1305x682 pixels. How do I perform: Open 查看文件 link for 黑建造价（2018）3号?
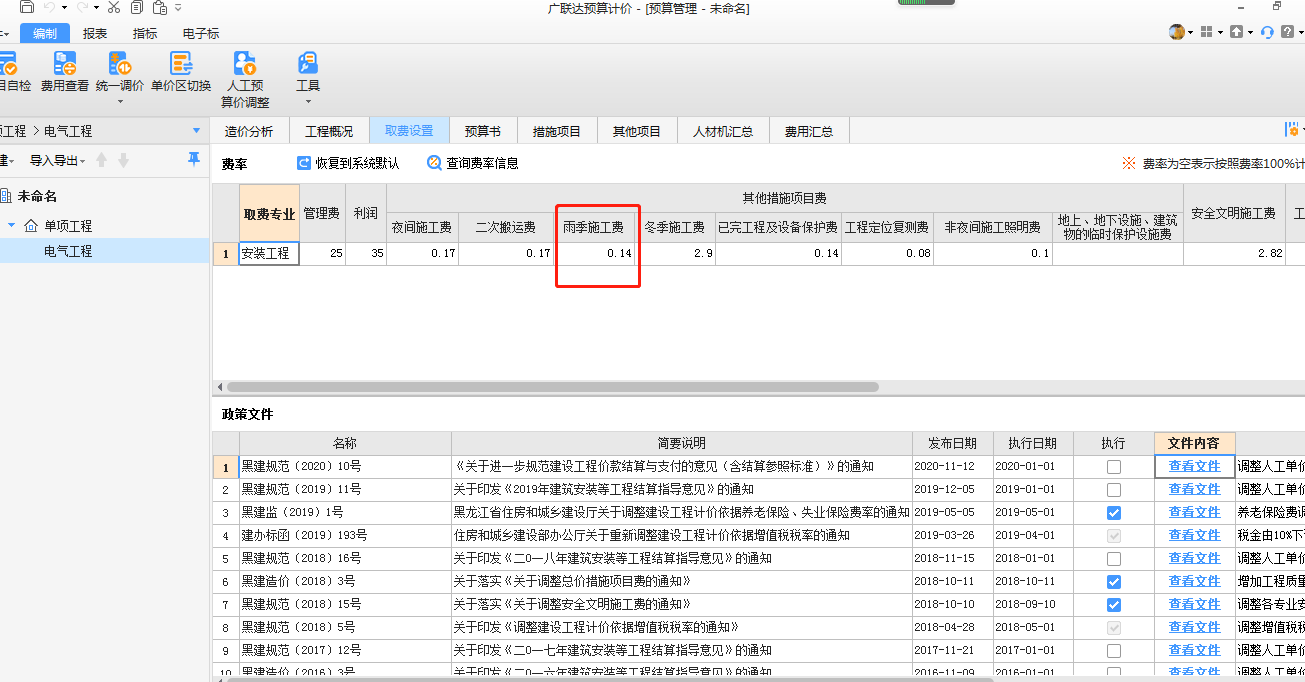[1195, 581]
